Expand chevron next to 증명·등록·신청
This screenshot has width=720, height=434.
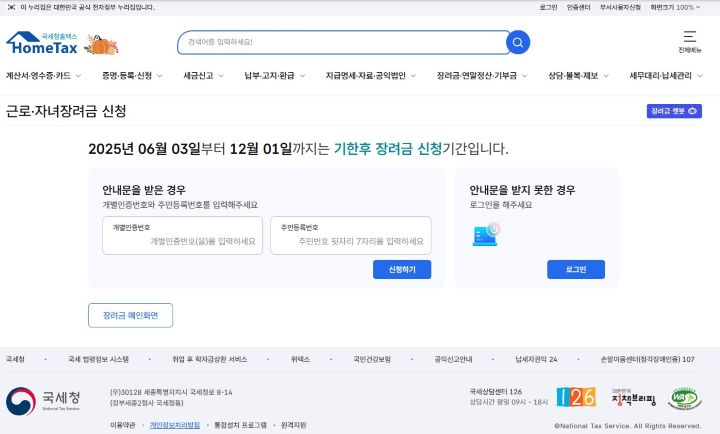159,76
